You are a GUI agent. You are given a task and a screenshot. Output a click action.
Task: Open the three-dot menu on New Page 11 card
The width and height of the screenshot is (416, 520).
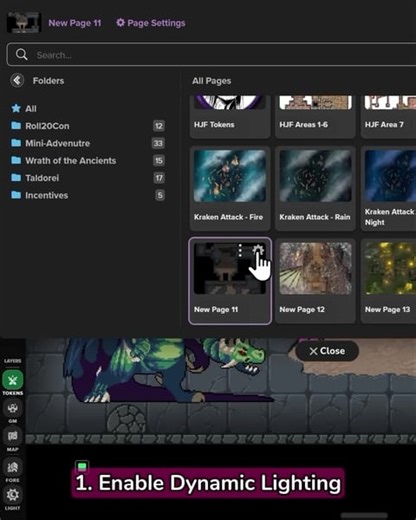point(240,250)
